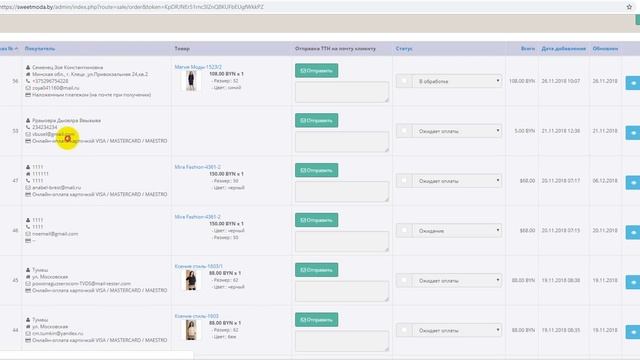Open product link 'Магия Моды-1523/2'

pos(198,67)
